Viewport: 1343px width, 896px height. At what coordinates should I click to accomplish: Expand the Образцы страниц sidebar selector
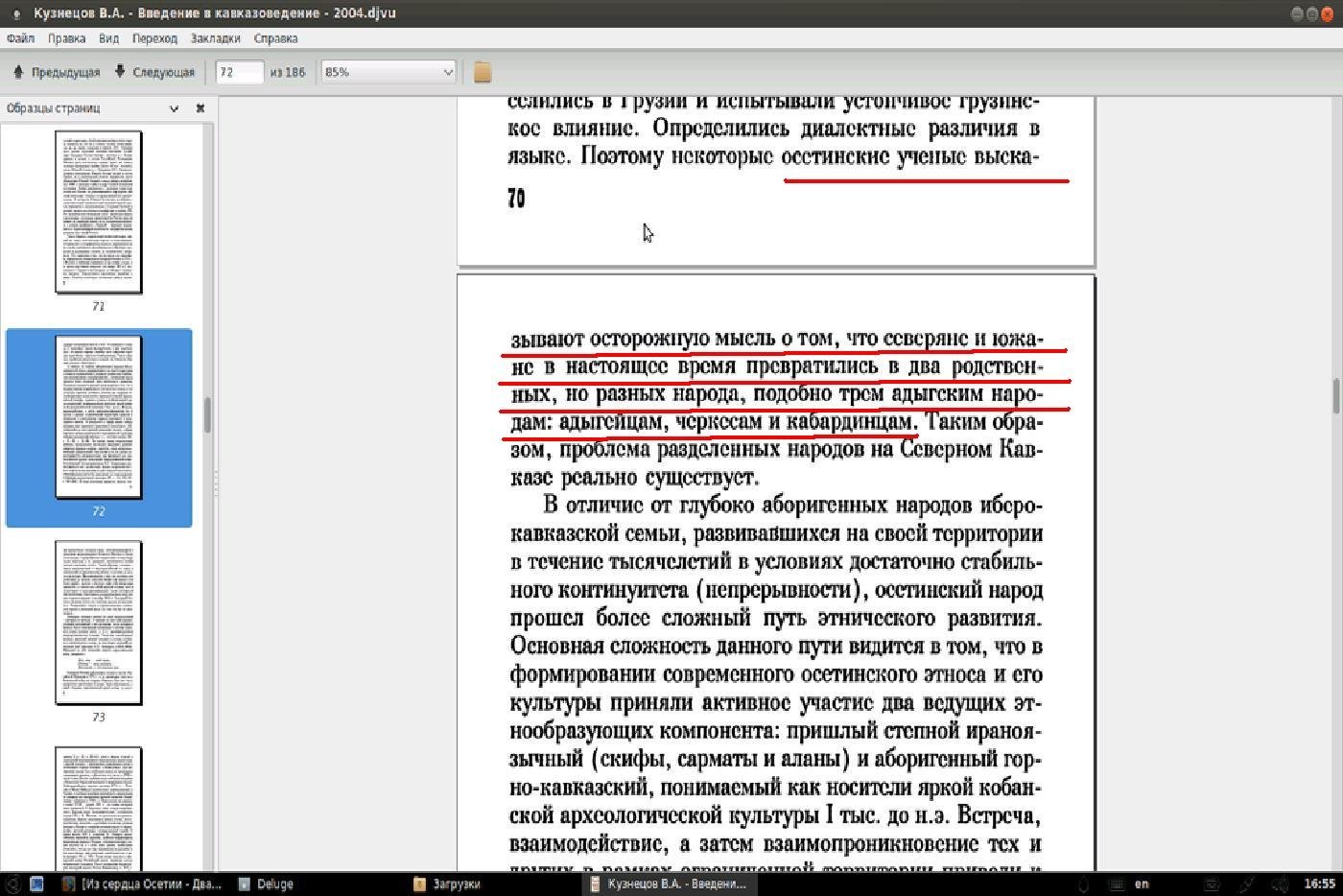pos(174,108)
